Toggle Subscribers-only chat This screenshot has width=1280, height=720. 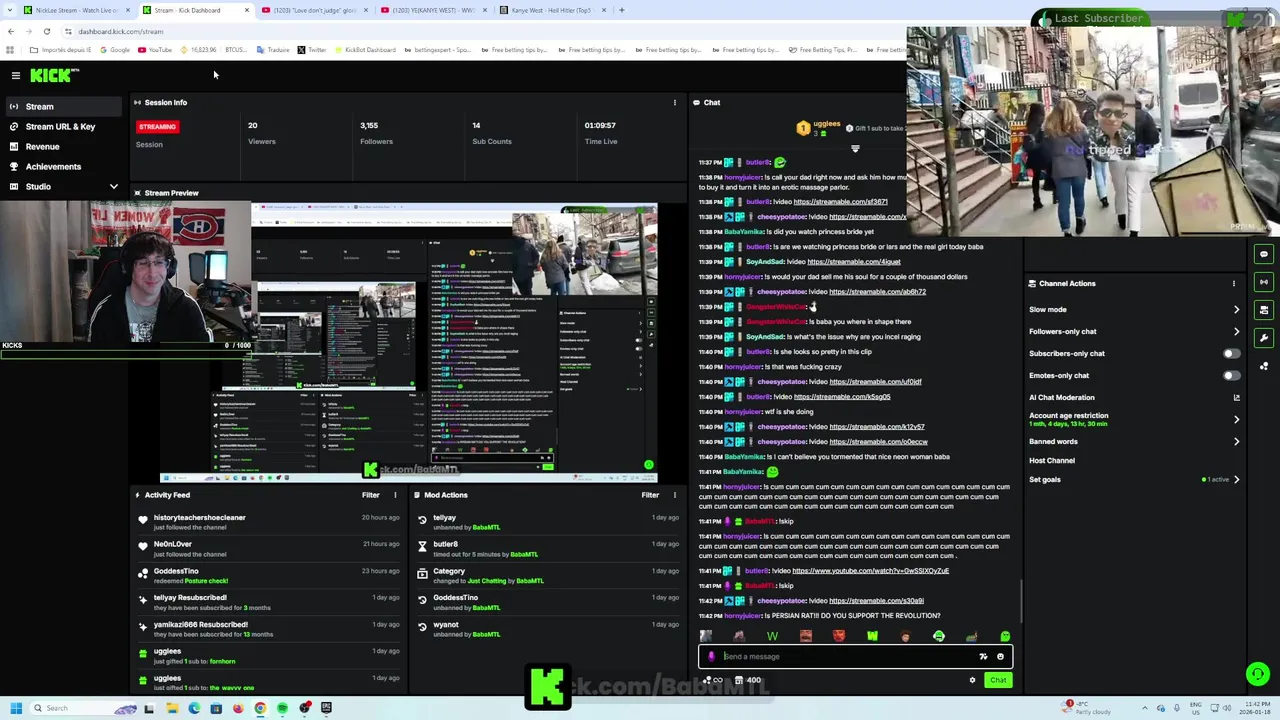(x=1231, y=353)
